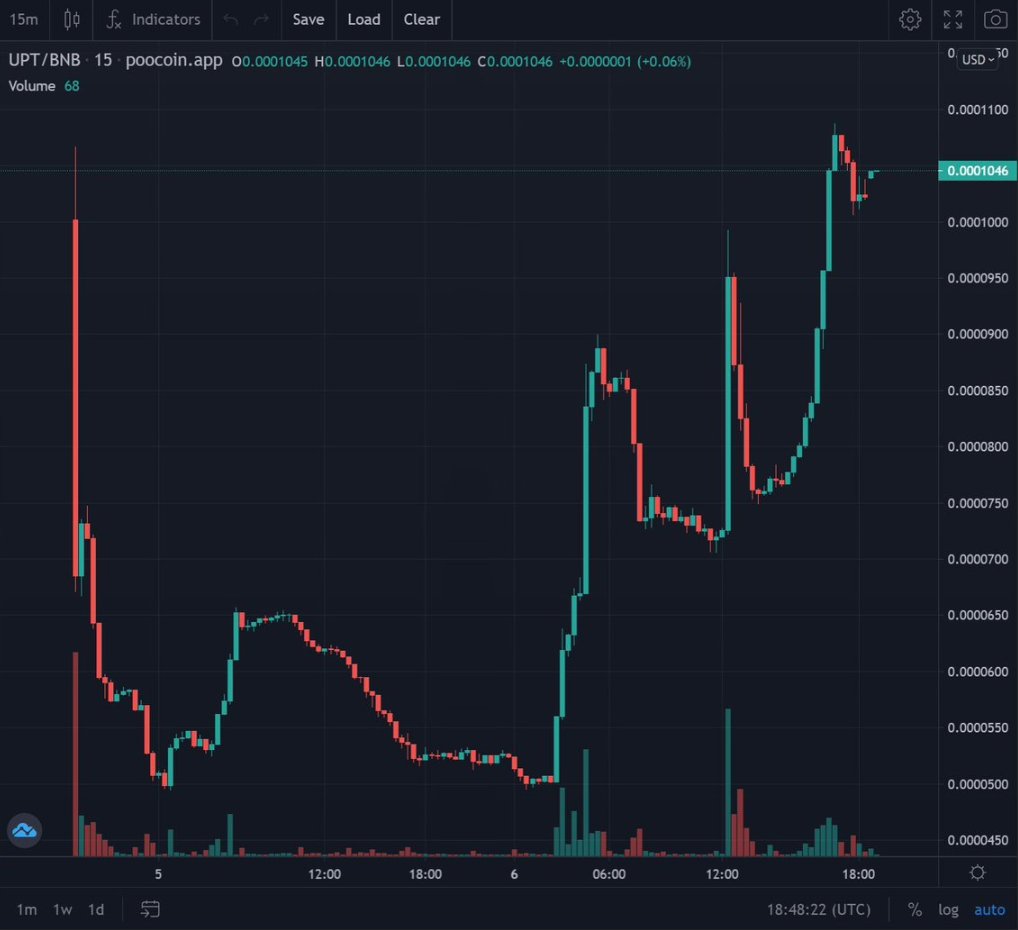The height and width of the screenshot is (930, 1018).
Task: Clear the chart drawings
Action: pyautogui.click(x=422, y=19)
